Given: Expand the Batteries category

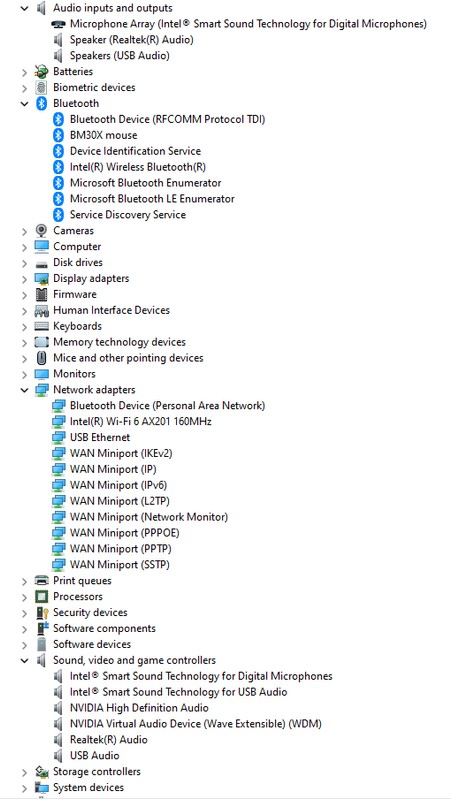Looking at the screenshot, I should tap(24, 72).
